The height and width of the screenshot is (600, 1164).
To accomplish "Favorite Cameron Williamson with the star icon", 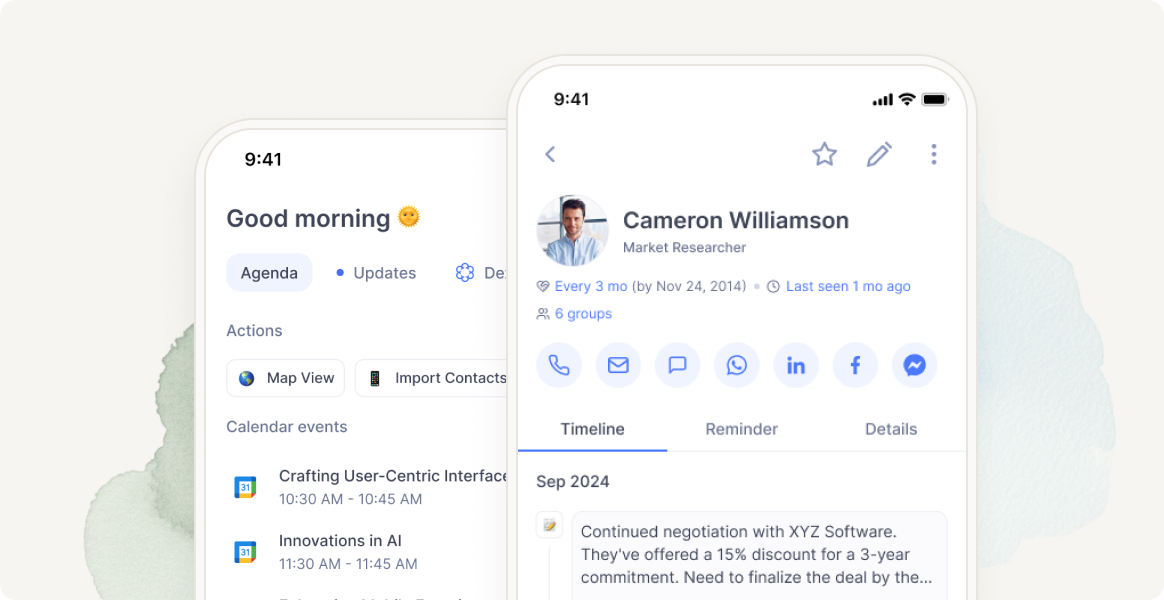I will pos(824,154).
